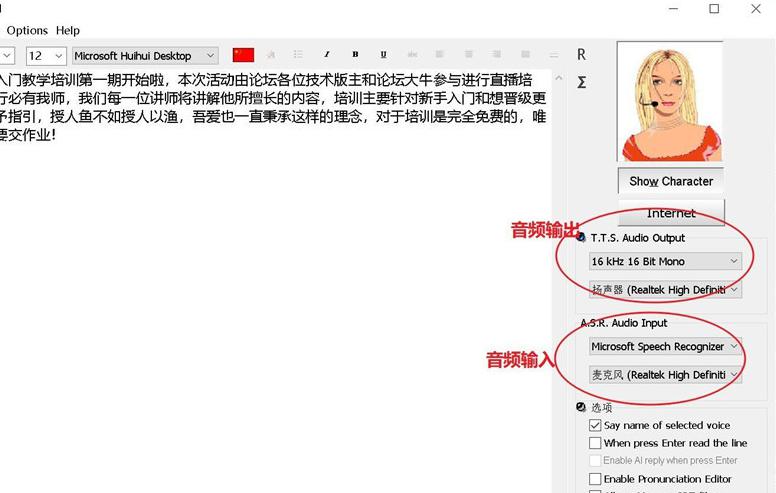Toggle bold text formatting
The width and height of the screenshot is (776, 493).
pos(355,55)
